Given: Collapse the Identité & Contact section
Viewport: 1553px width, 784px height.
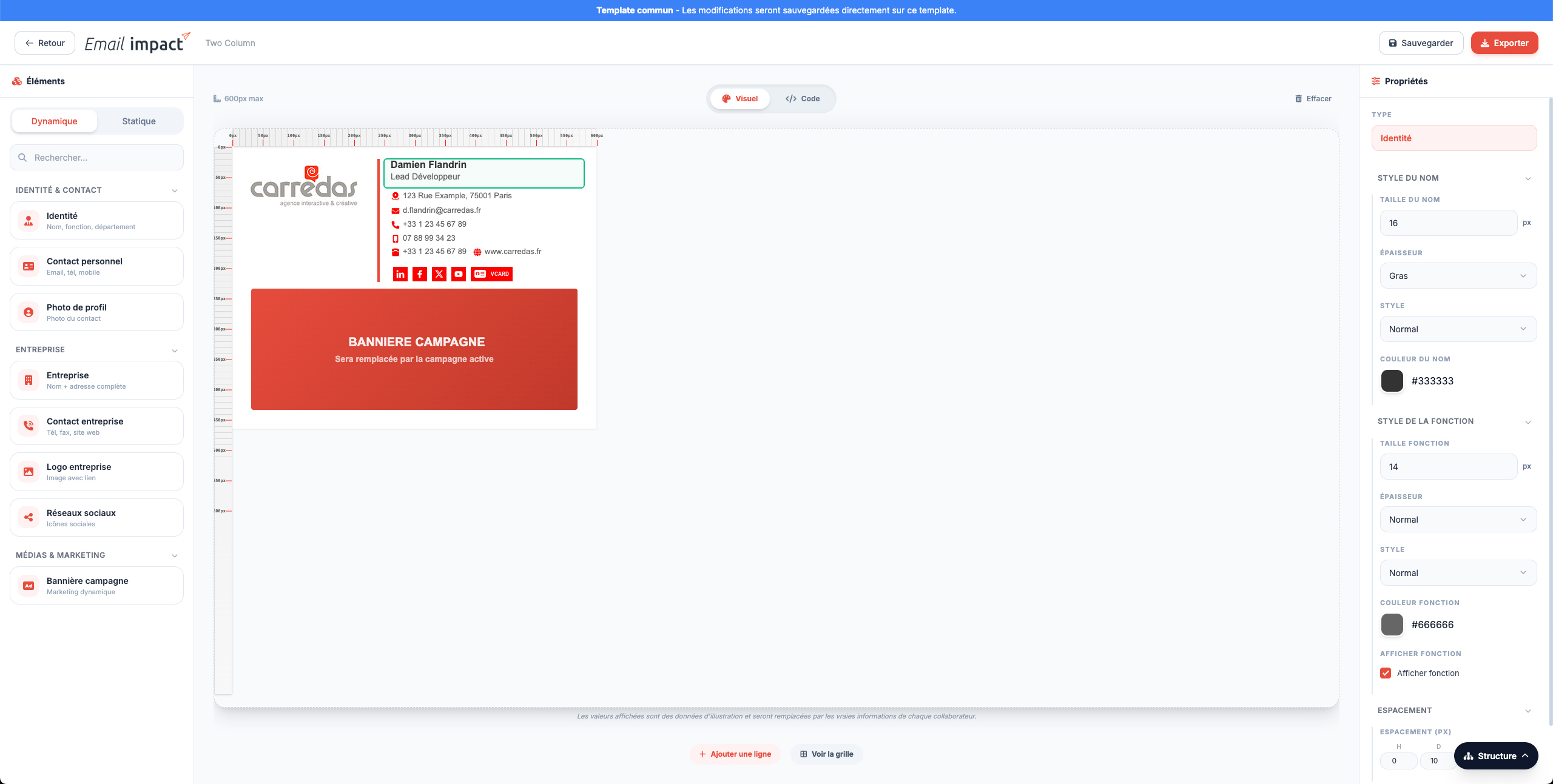Looking at the screenshot, I should (x=175, y=190).
